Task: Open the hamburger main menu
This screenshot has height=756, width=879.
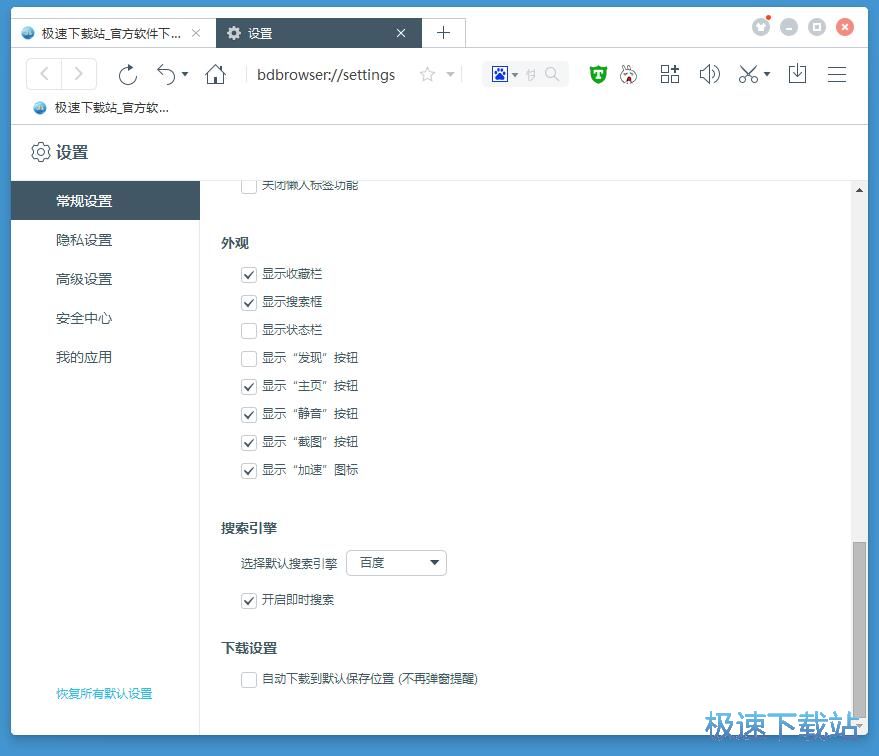Action: tap(837, 75)
